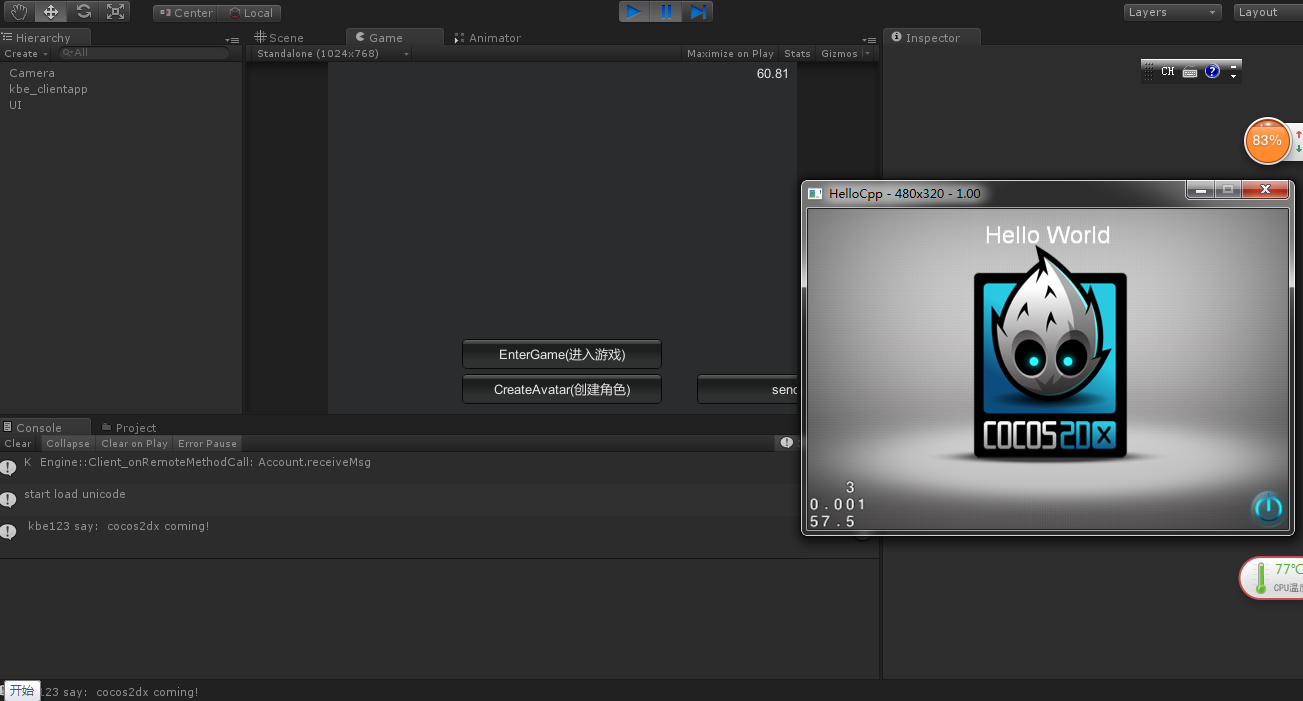The height and width of the screenshot is (701, 1303).
Task: Click the CPU temperature thermometer widget
Action: coord(1272,578)
